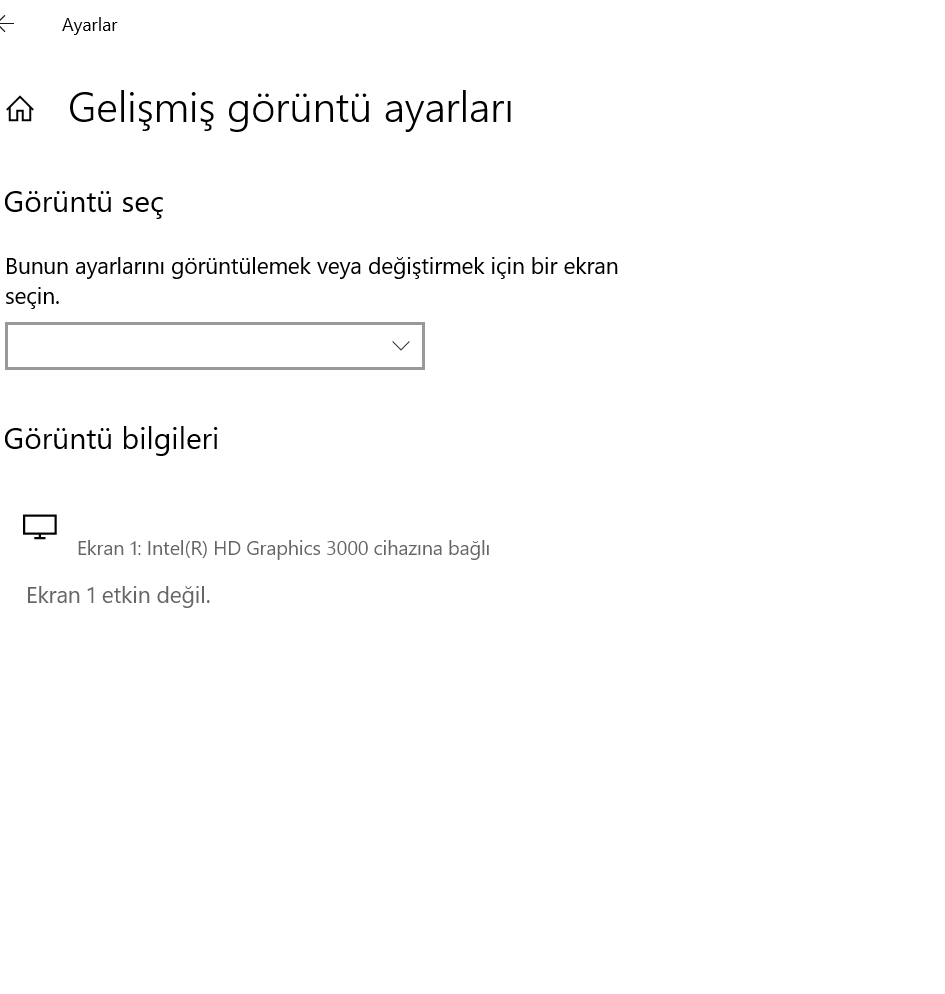Go to Settings home via house icon
The image size is (945, 994).
click(20, 108)
